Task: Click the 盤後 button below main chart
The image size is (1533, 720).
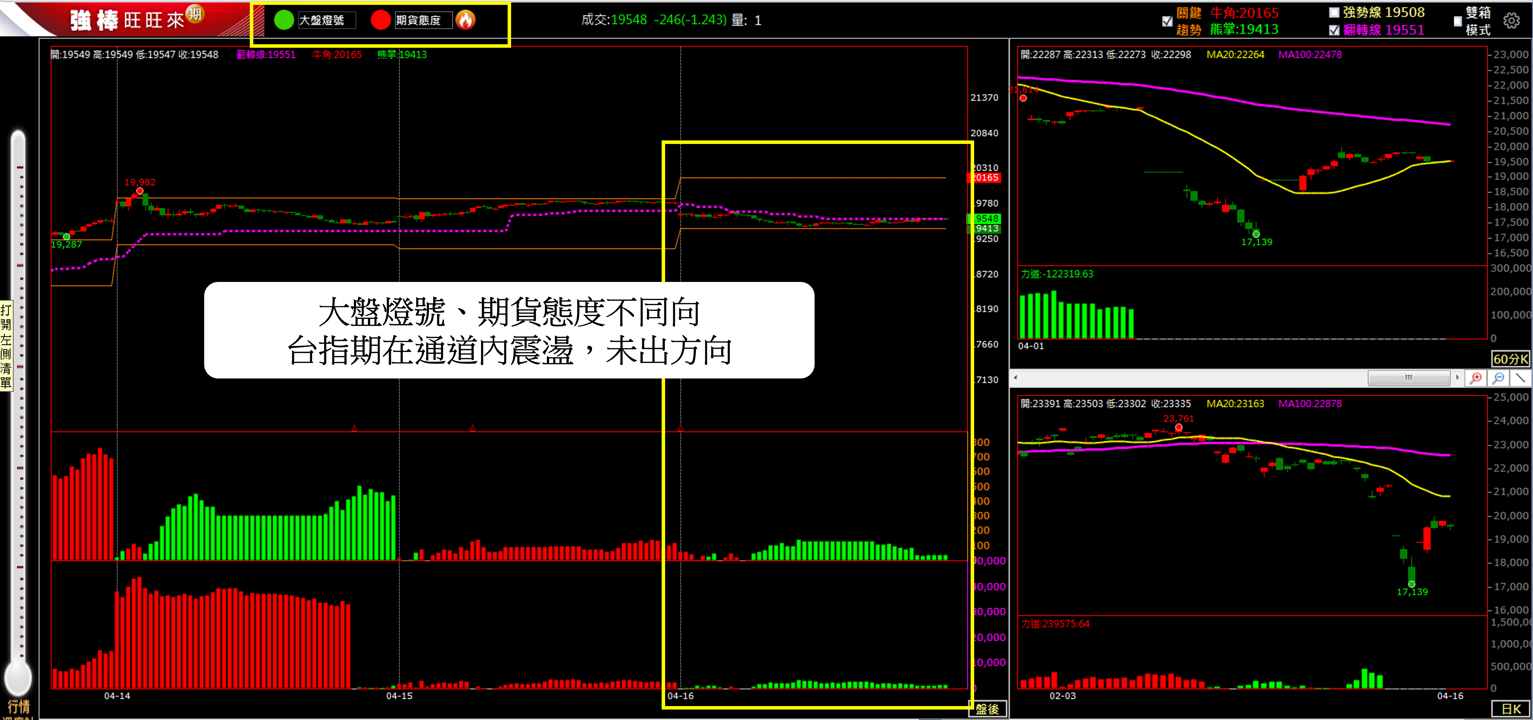Action: click(x=987, y=709)
